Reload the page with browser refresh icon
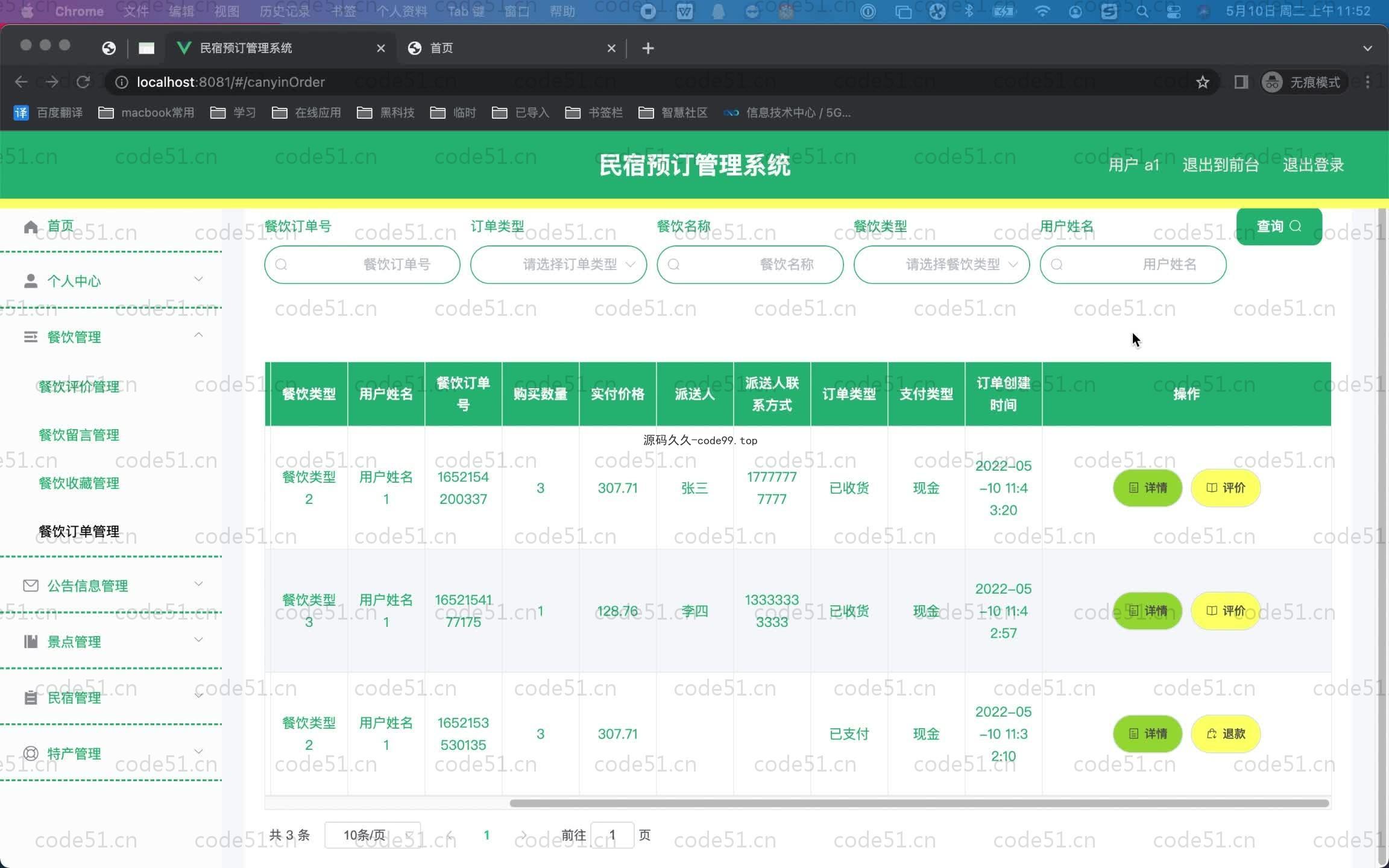This screenshot has height=868, width=1389. click(83, 82)
